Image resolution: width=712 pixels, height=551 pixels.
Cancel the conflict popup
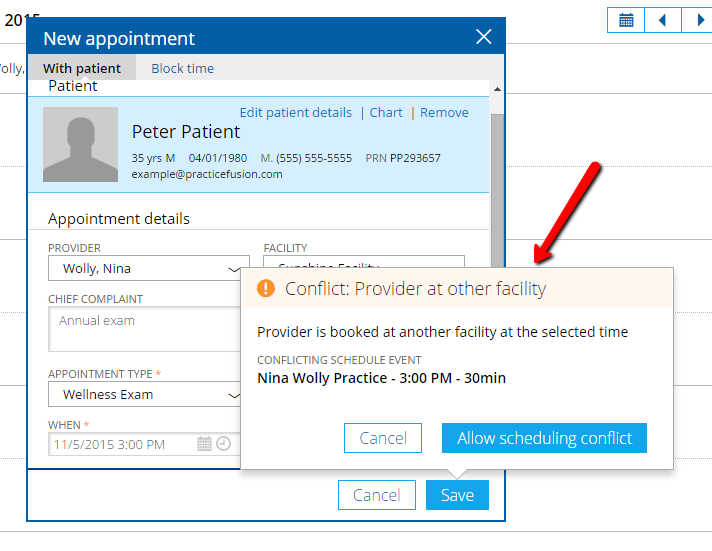click(x=382, y=438)
